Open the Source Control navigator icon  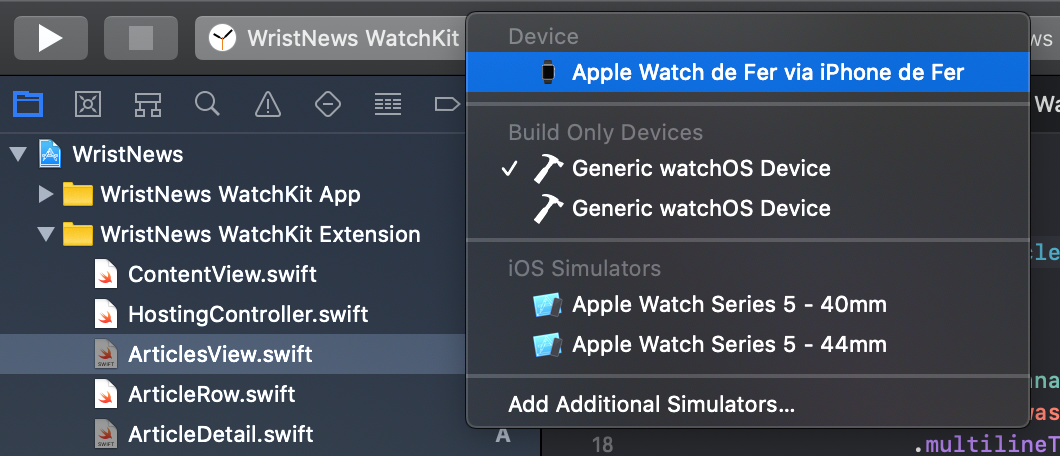click(88, 104)
